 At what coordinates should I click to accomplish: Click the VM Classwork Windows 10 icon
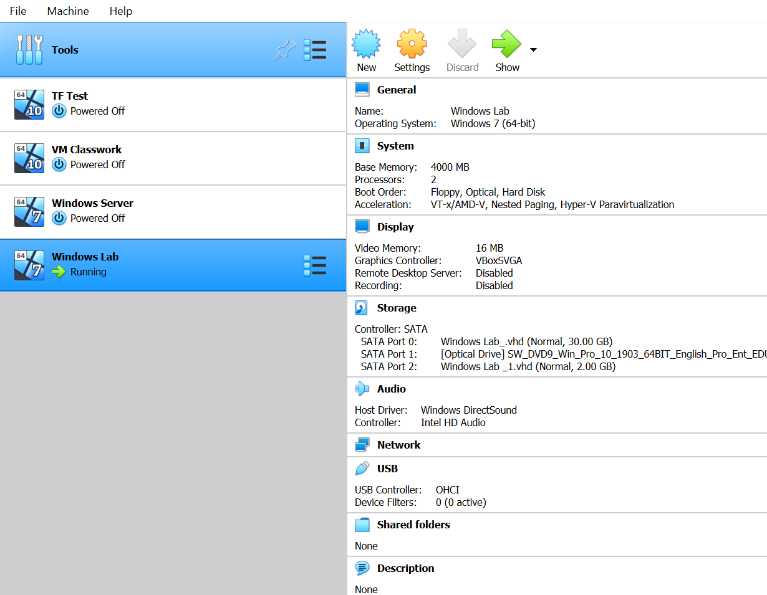29,158
